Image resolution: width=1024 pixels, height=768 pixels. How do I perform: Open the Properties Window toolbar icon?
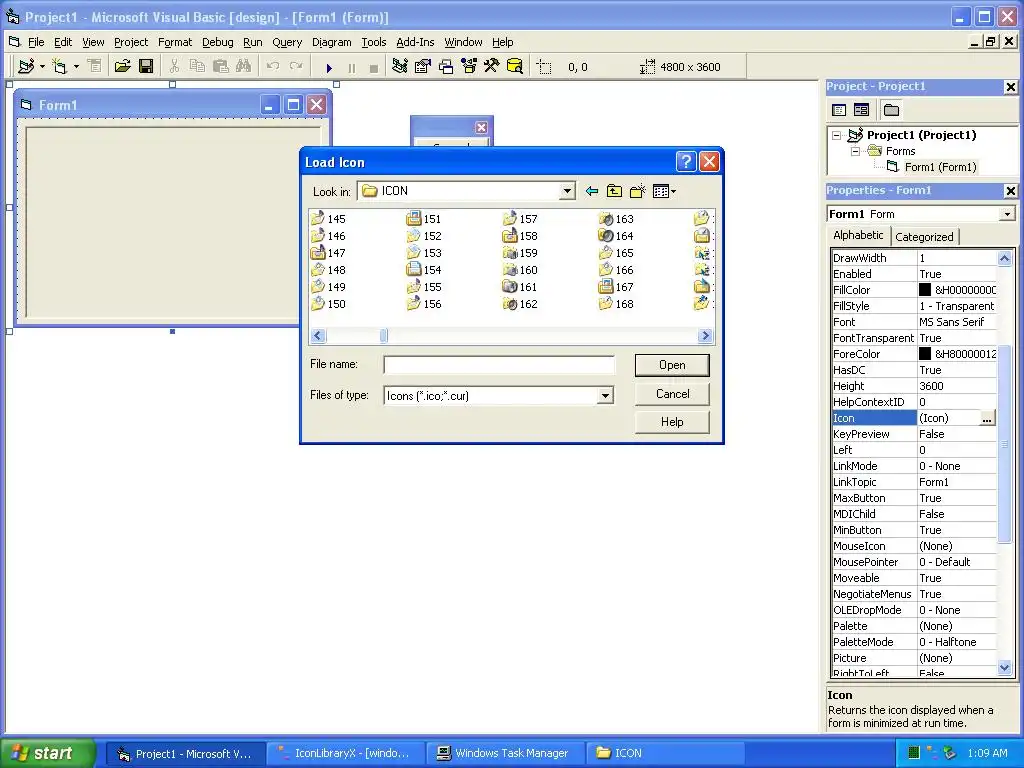[423, 67]
